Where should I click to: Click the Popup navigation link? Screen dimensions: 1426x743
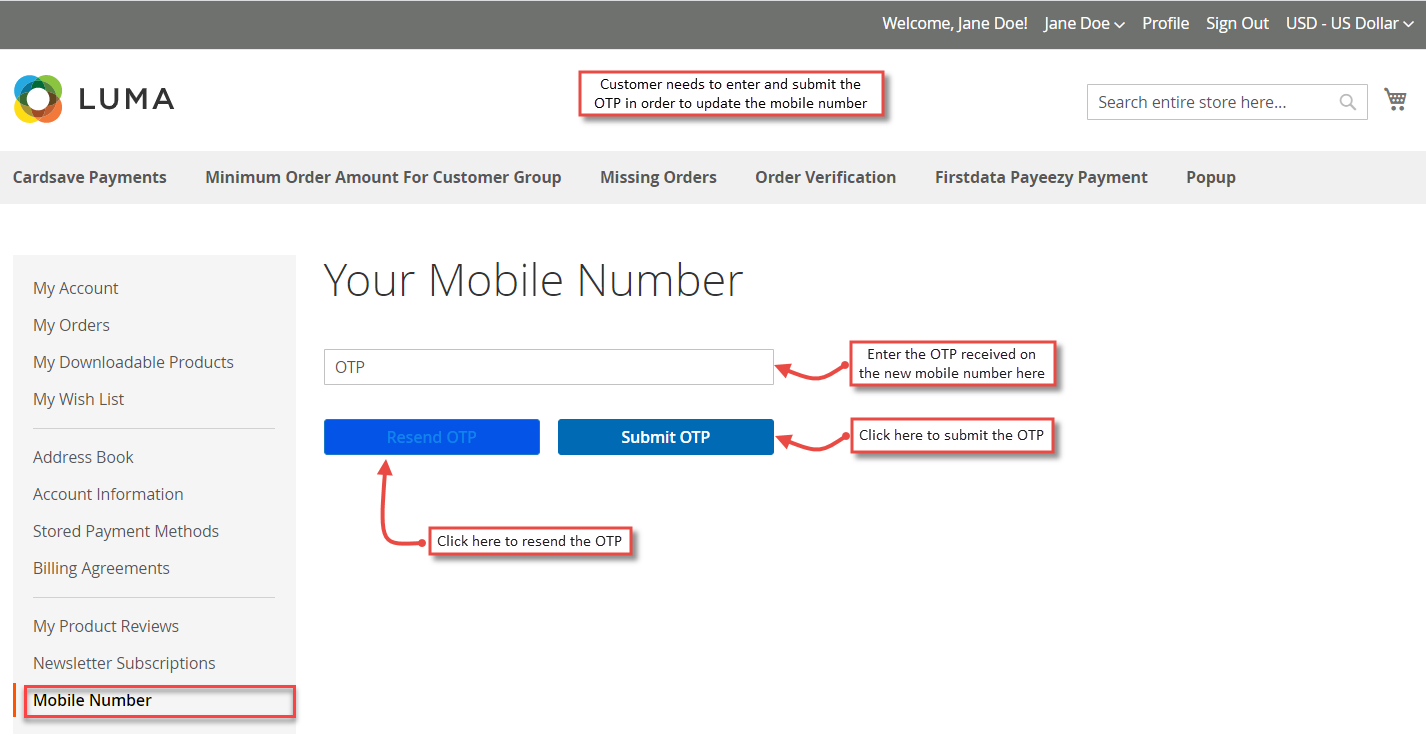coord(1210,177)
